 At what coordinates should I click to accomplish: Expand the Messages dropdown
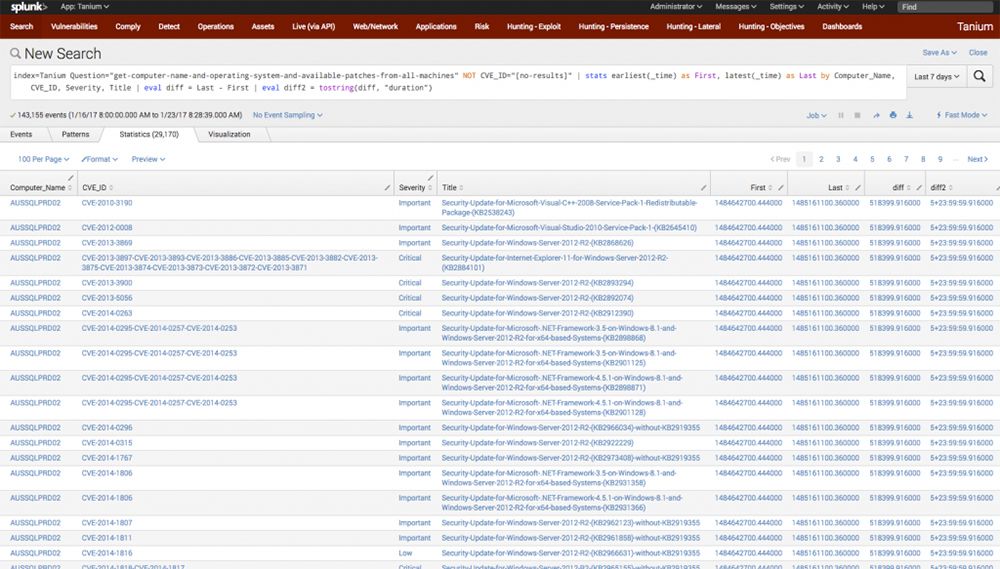[x=736, y=6]
